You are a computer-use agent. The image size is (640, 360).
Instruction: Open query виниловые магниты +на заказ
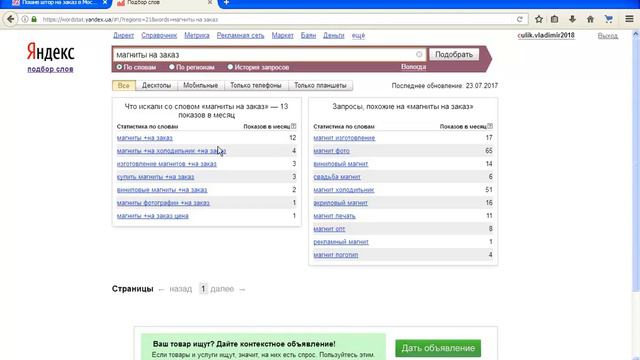click(162, 190)
